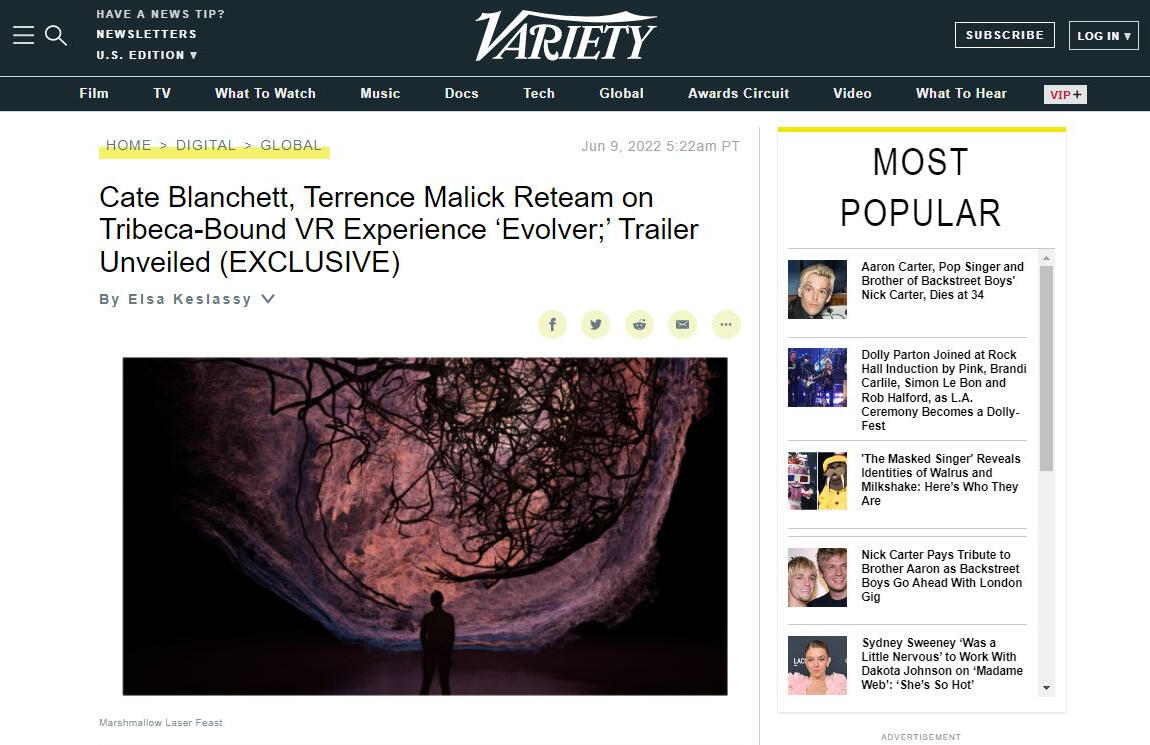Screen dimensions: 1150x745
Task: Share article via email icon
Action: pos(682,324)
